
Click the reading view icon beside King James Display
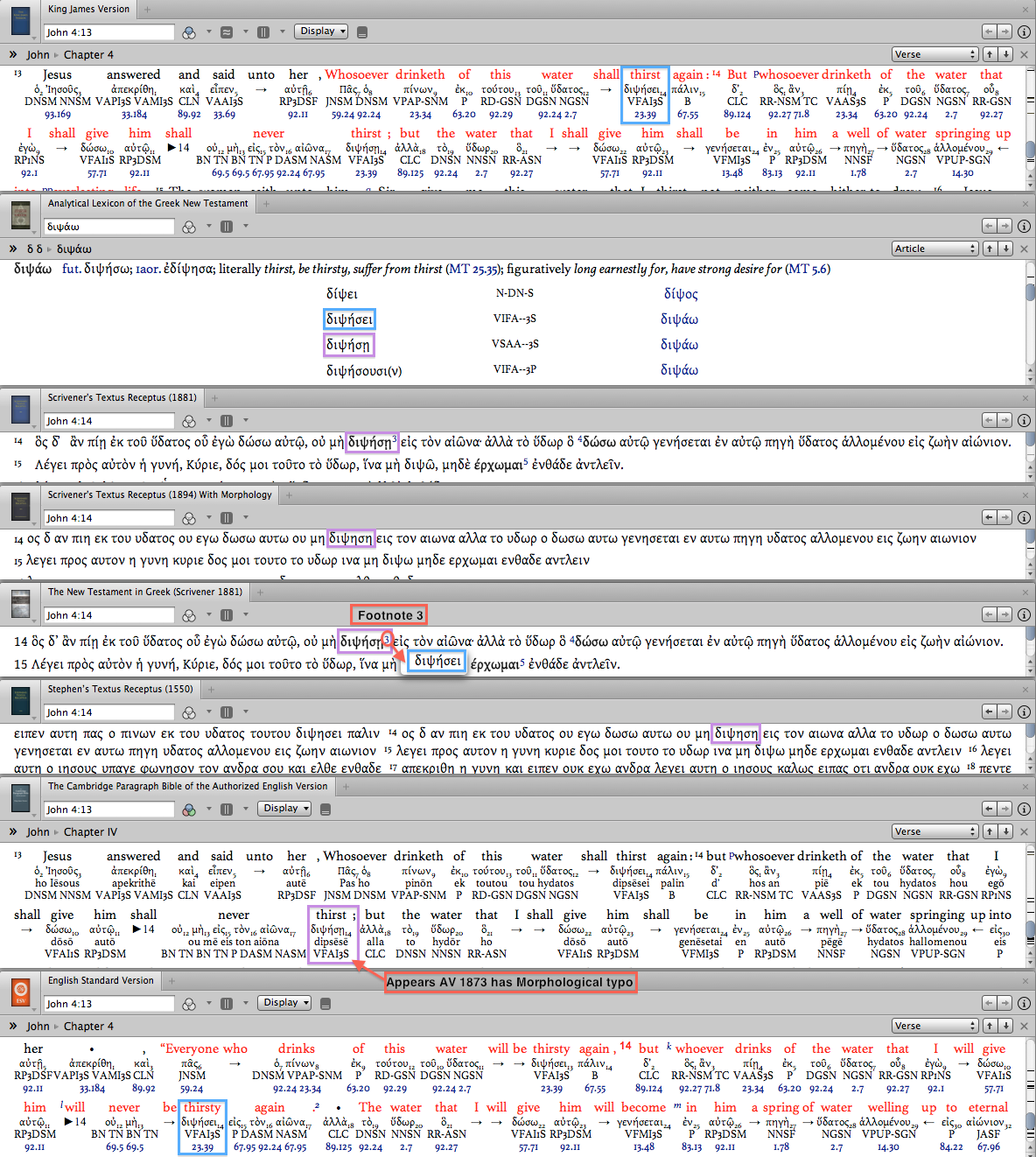click(362, 32)
